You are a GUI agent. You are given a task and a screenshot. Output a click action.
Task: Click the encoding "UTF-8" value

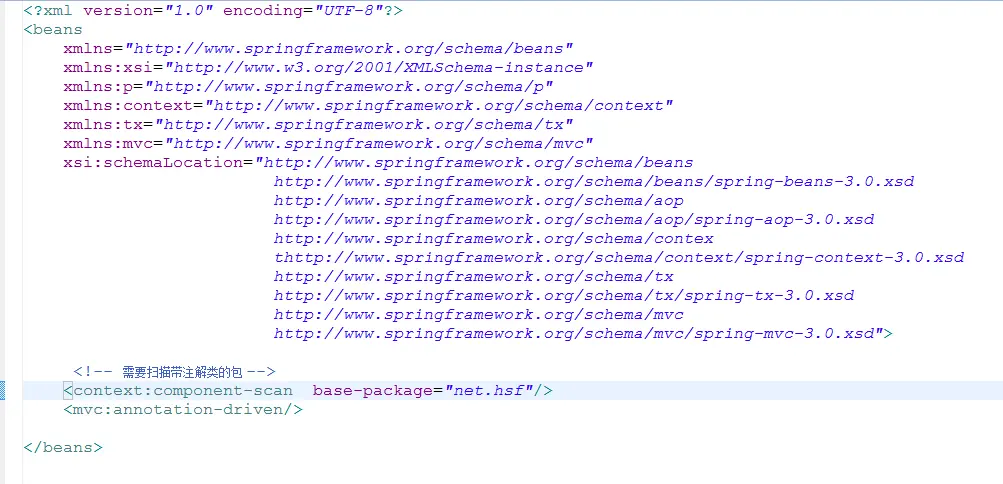click(349, 11)
